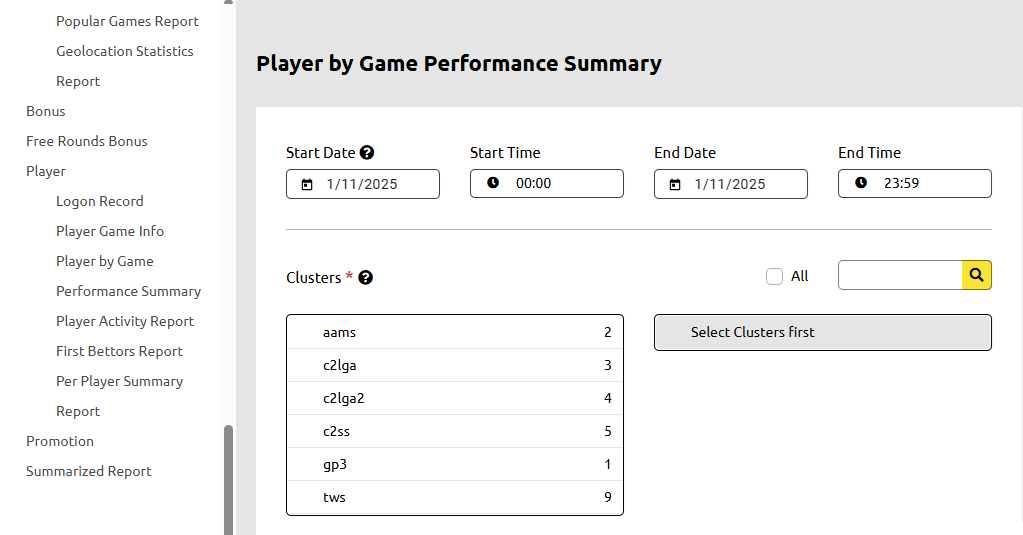This screenshot has width=1023, height=535.
Task: Expand the Bonus menu section
Action: [46, 111]
